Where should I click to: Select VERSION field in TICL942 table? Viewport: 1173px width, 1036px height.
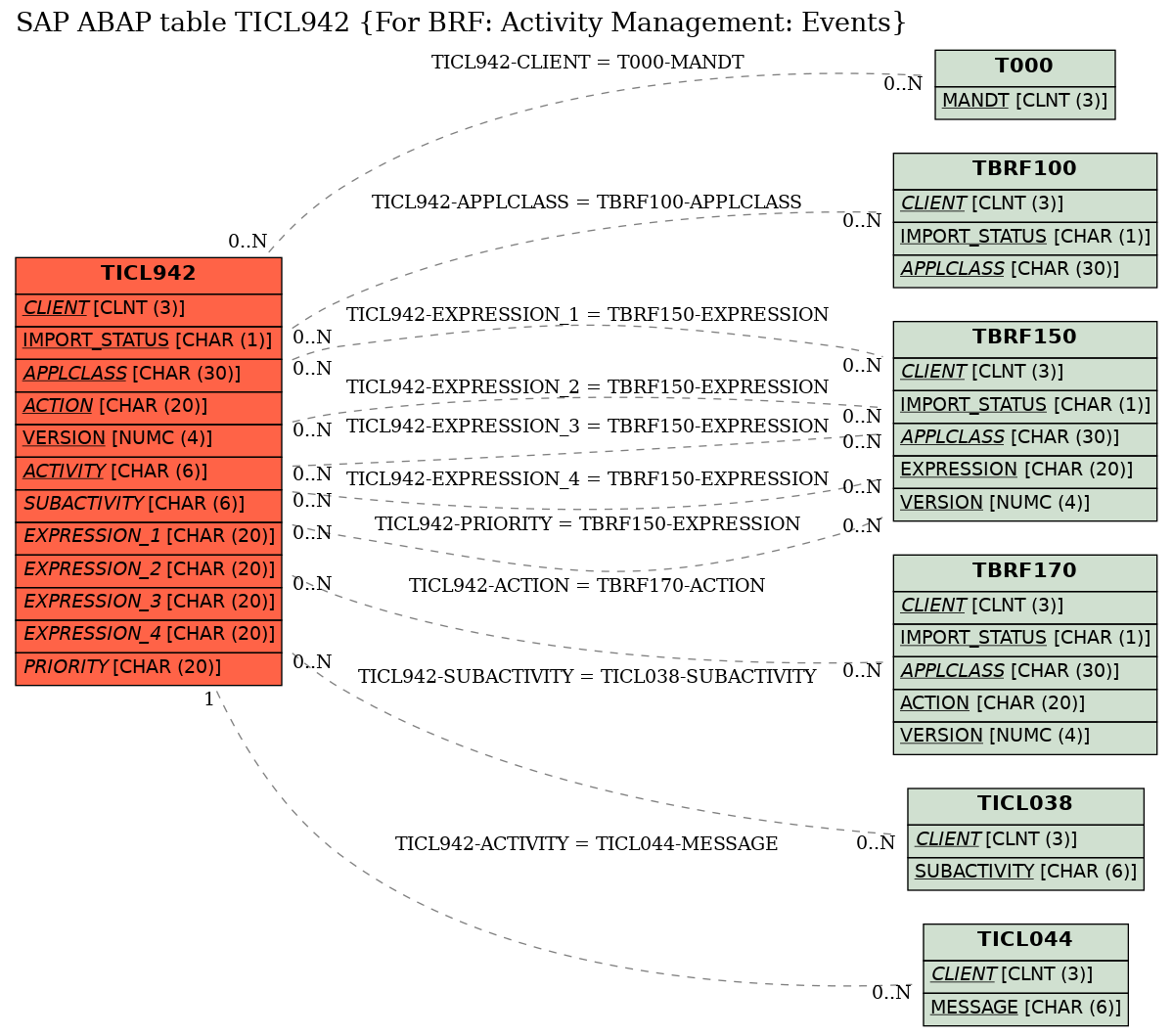pyautogui.click(x=148, y=439)
